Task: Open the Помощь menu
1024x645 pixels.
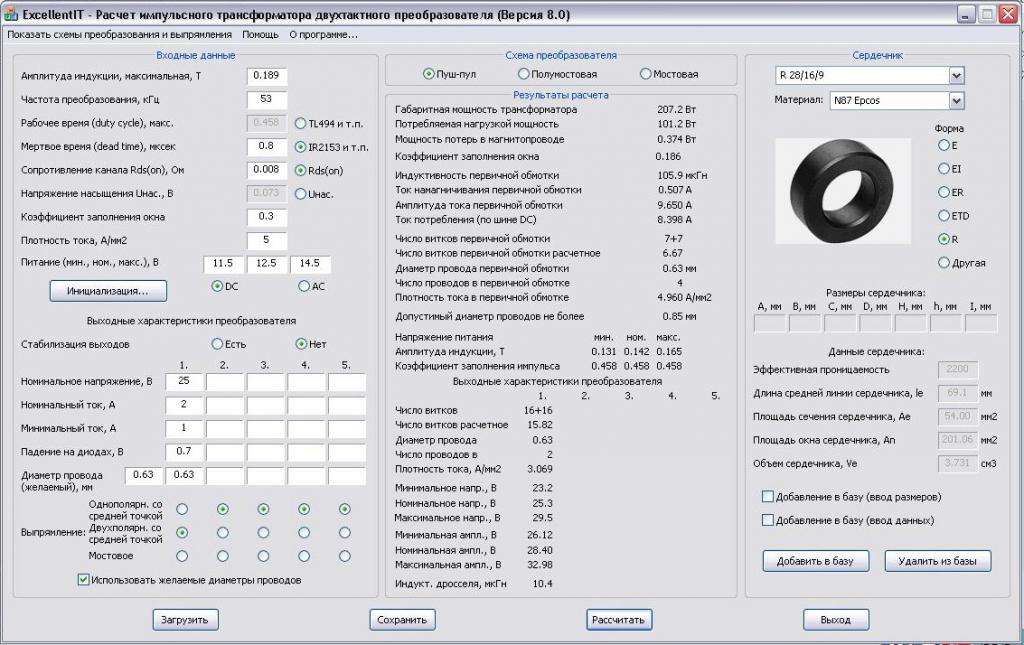Action: (x=260, y=34)
